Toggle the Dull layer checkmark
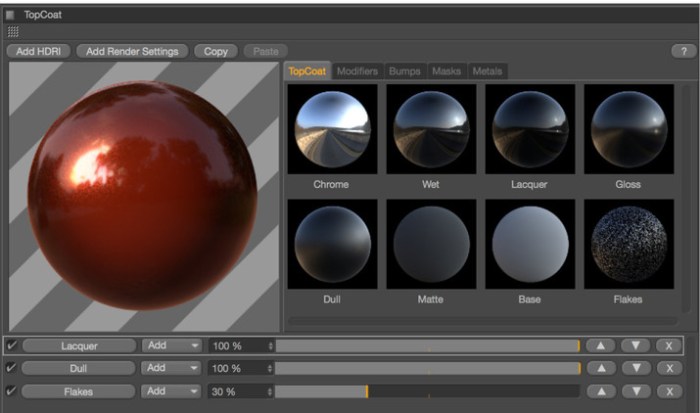The image size is (700, 413). pos(11,368)
